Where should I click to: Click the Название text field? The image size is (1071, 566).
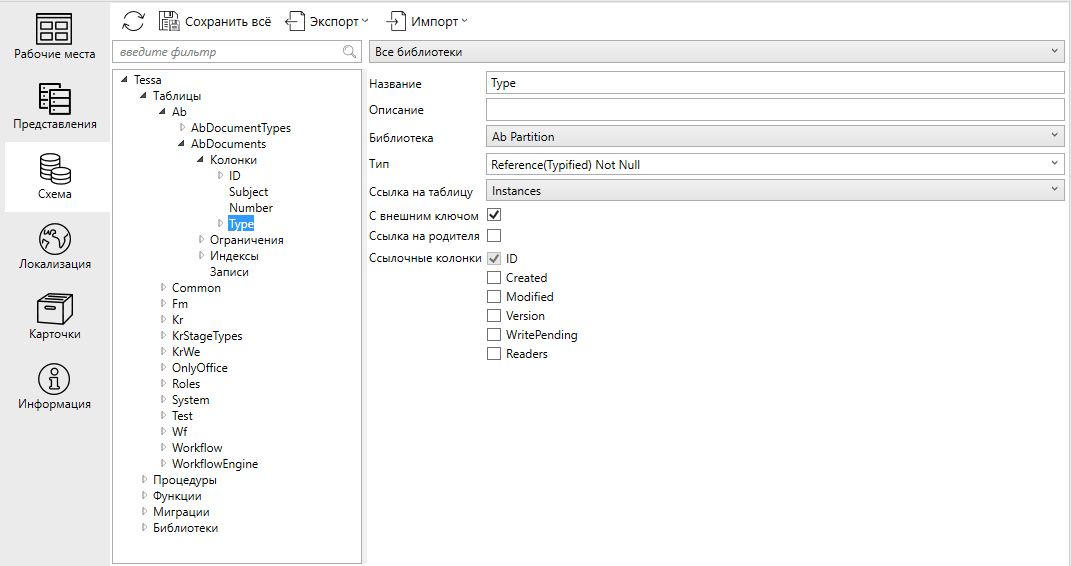774,83
